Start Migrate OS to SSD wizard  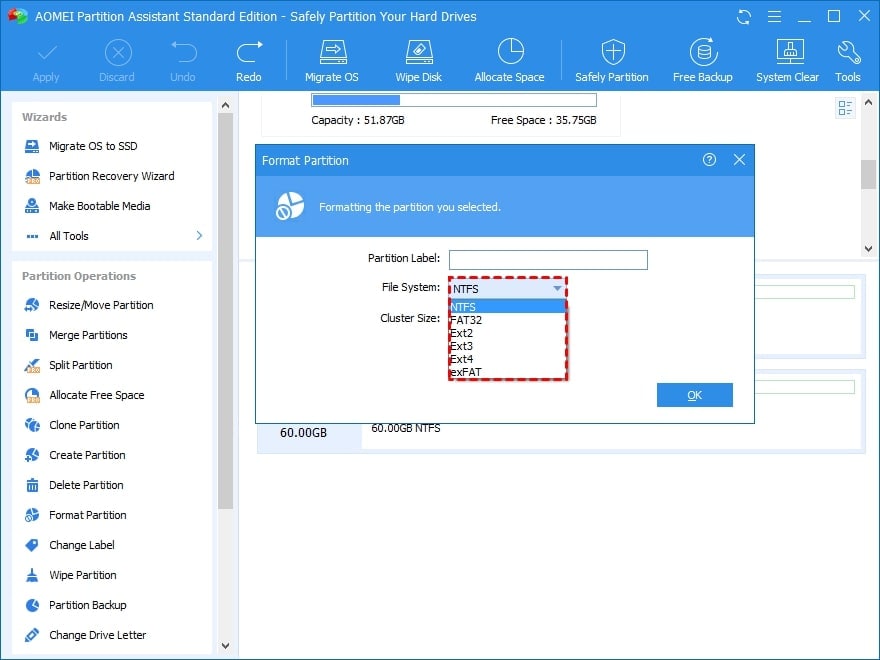[93, 146]
